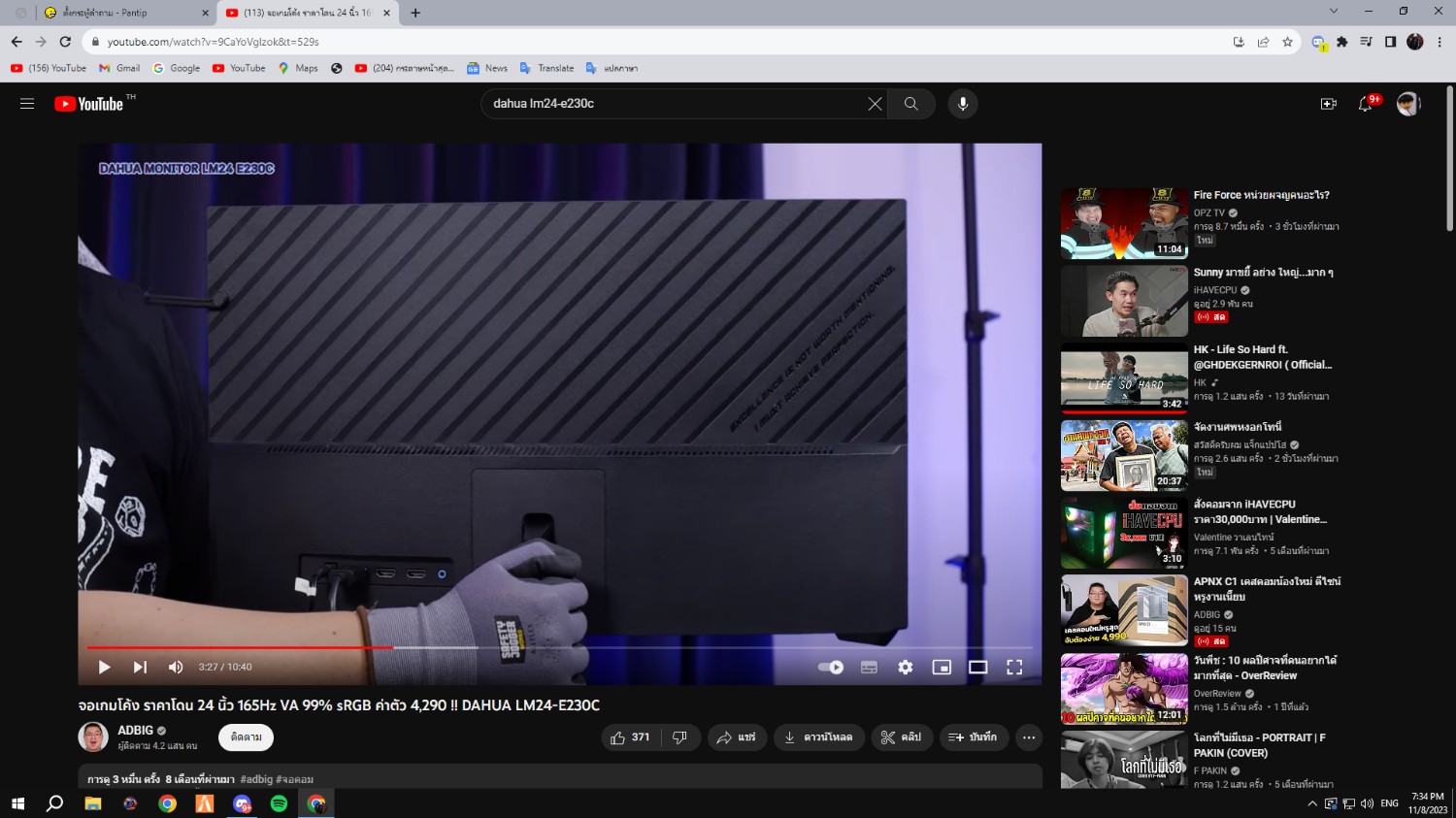Subscribe to the ADBIG channel

(246, 737)
